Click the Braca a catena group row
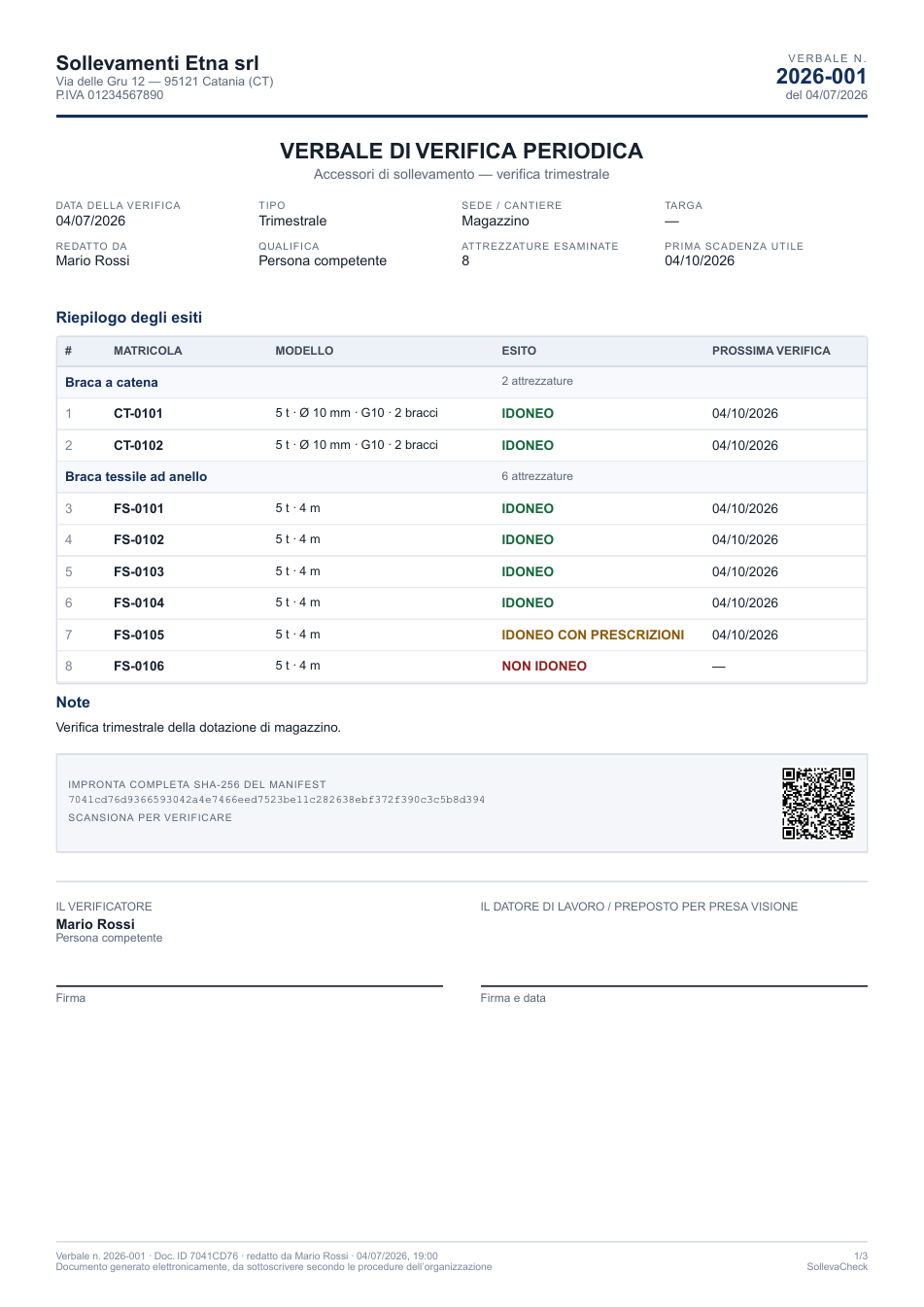Screen dimensions: 924x1307 (462, 382)
